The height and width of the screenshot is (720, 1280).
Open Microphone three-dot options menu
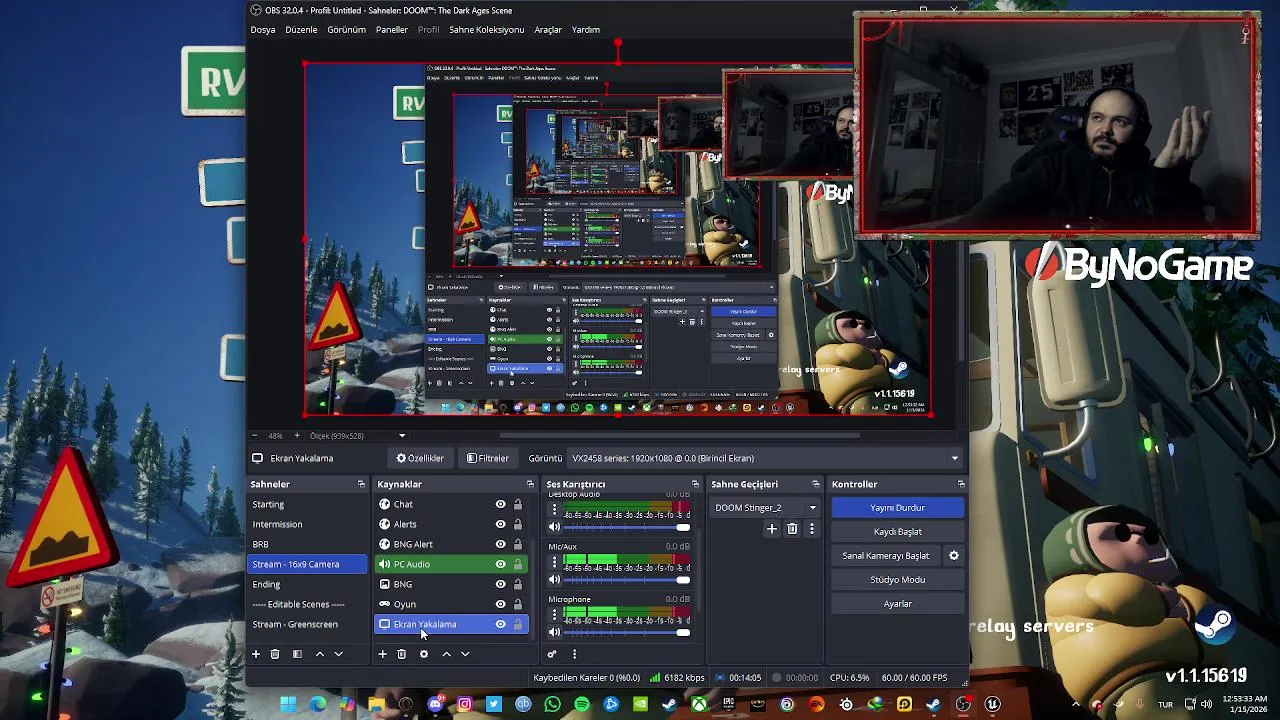coord(554,614)
